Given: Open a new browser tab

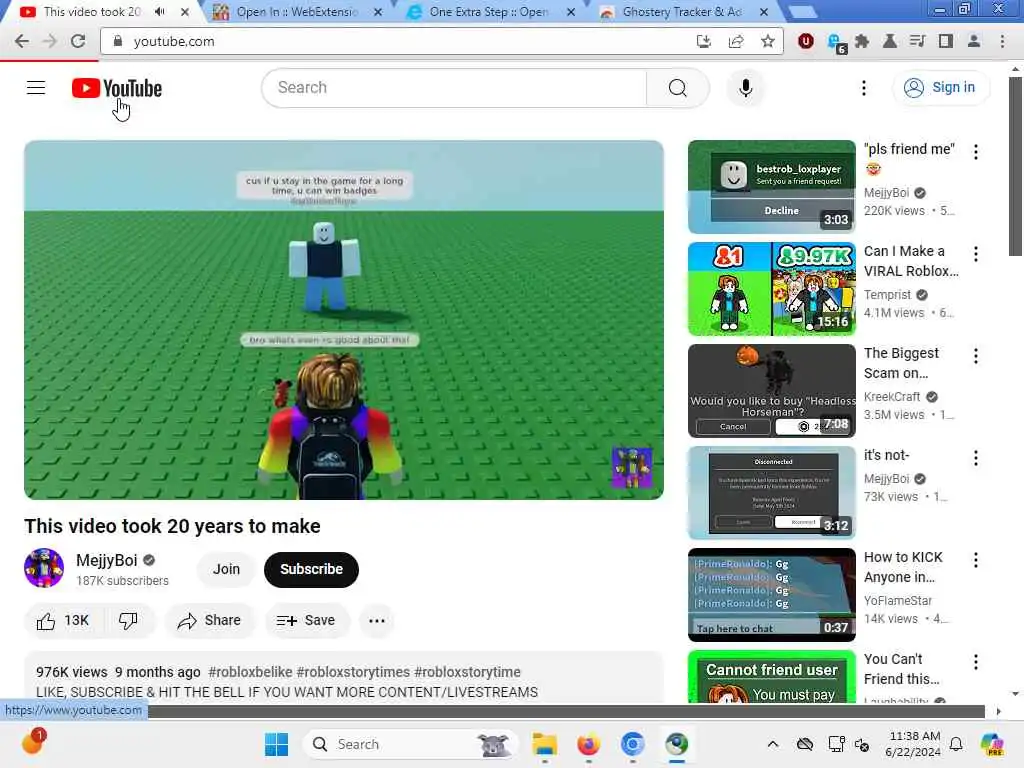Looking at the screenshot, I should point(802,12).
